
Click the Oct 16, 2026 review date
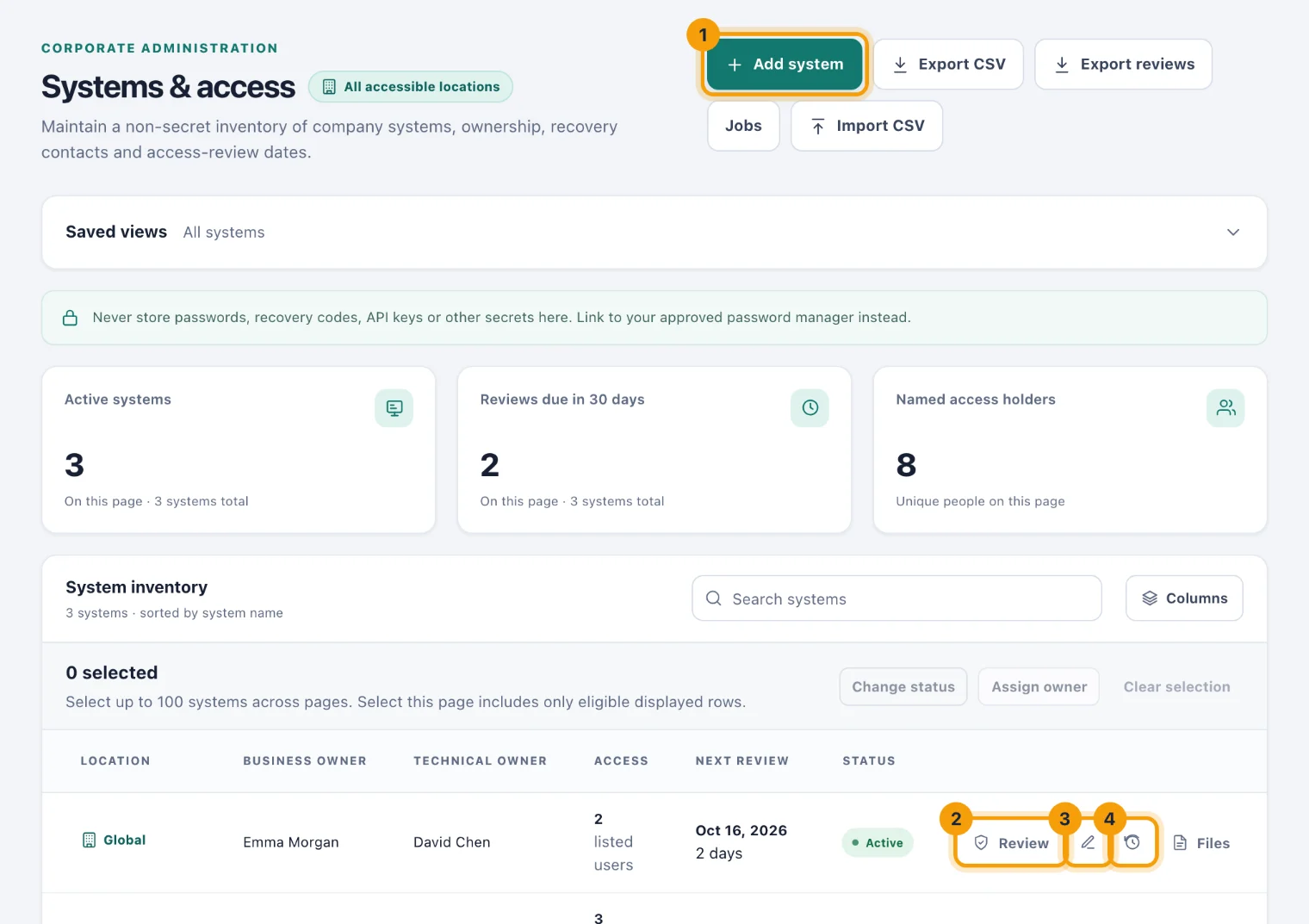pos(741,830)
